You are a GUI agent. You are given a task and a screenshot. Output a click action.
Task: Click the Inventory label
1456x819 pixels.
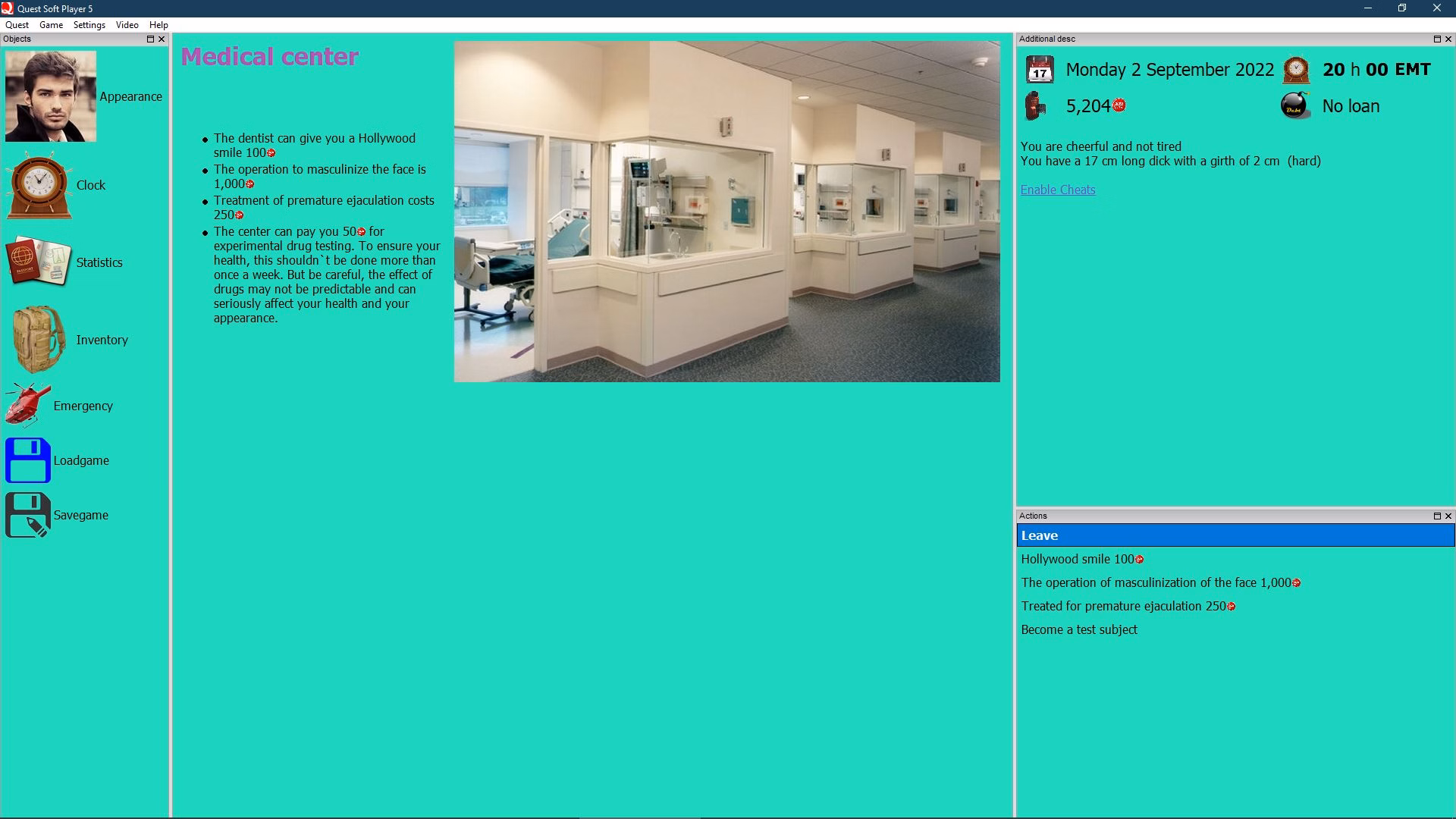coord(102,340)
